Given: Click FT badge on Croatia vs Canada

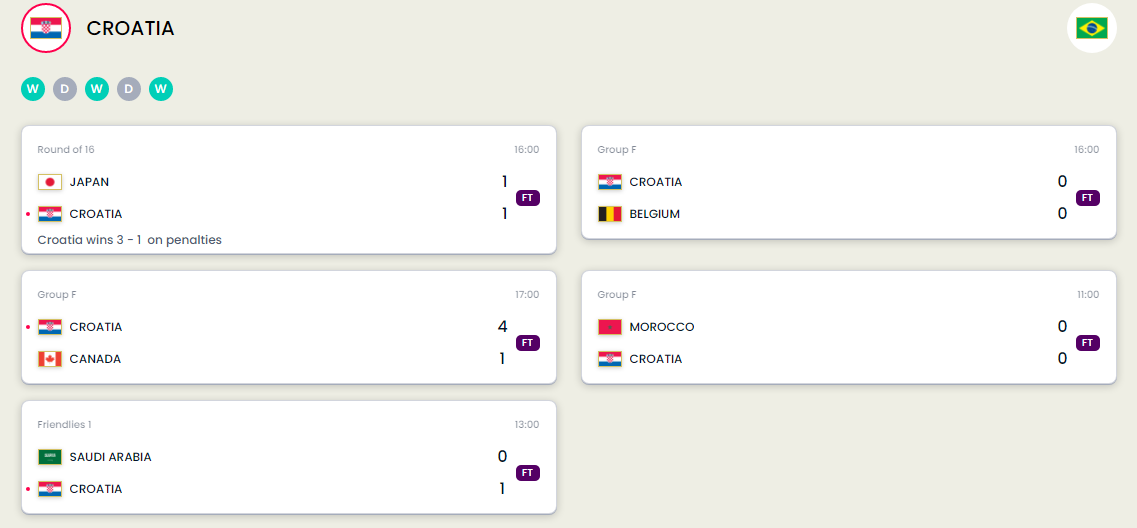Looking at the screenshot, I should [x=528, y=343].
